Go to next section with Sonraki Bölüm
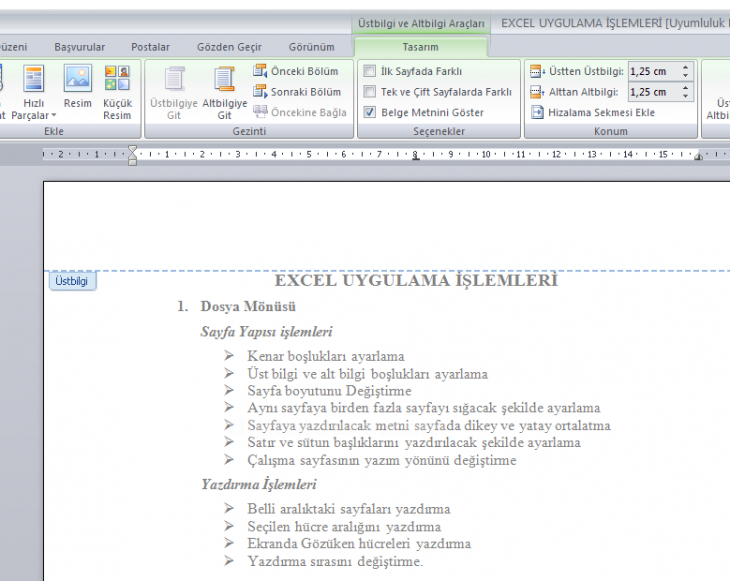Viewport: 730px width, 581px height. [x=296, y=92]
